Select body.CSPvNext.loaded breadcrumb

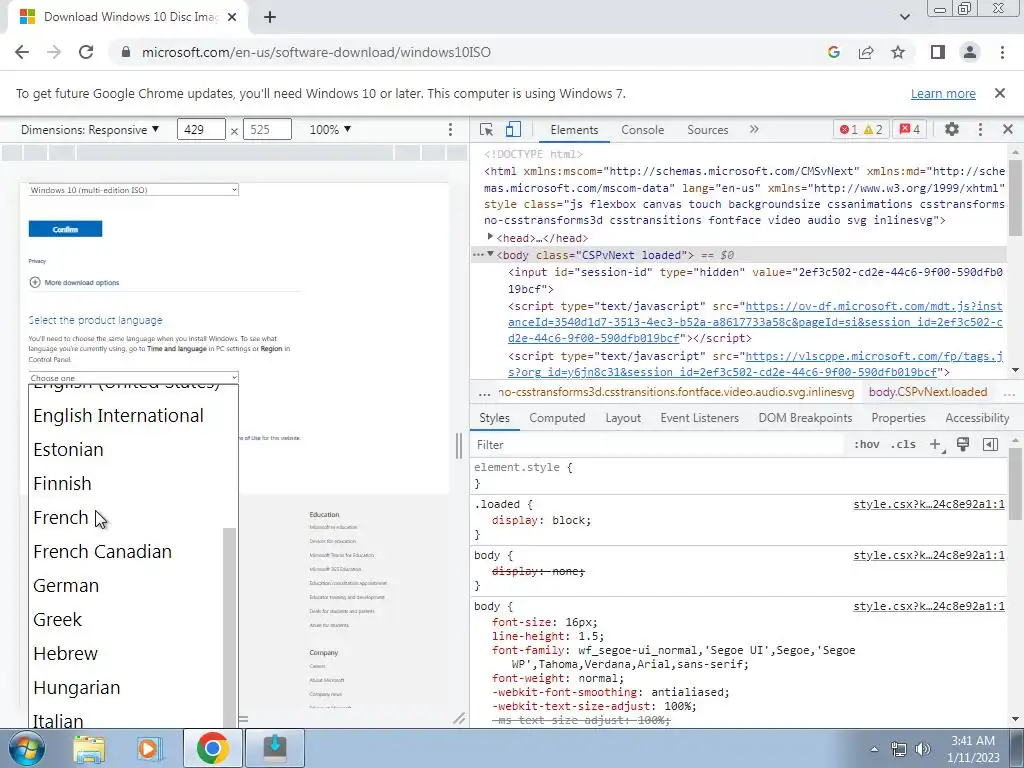pos(928,392)
